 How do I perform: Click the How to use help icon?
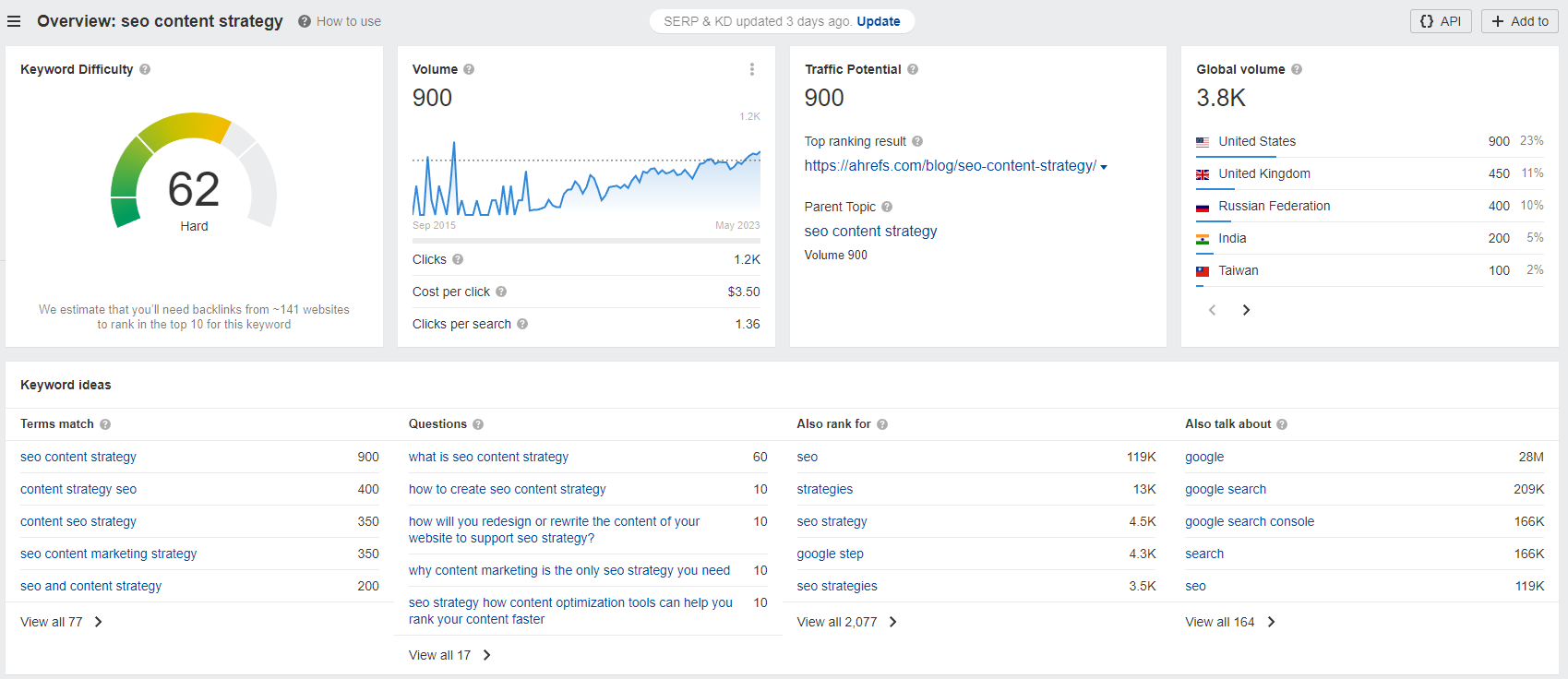(x=304, y=21)
